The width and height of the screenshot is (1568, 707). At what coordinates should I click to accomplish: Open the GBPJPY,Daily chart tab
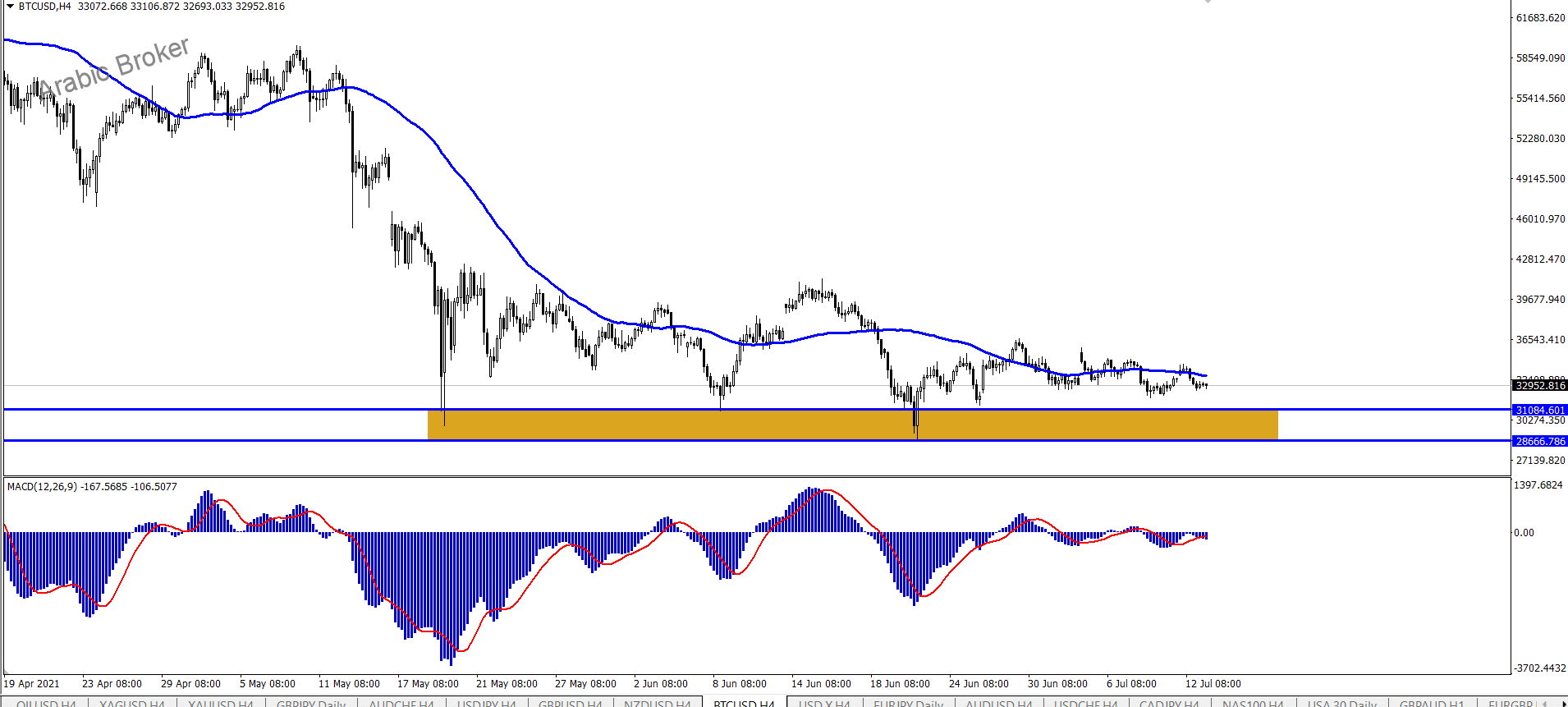tap(311, 703)
